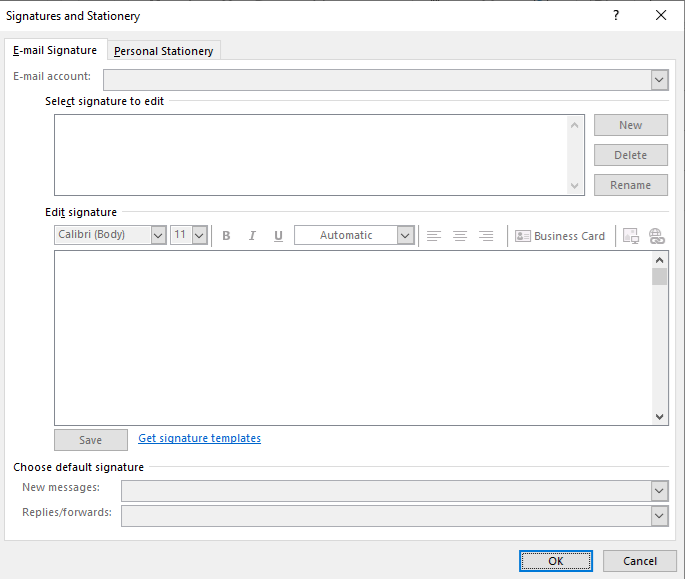Image resolution: width=685 pixels, height=579 pixels.
Task: Click the insert hyperlink icon
Action: tap(657, 236)
